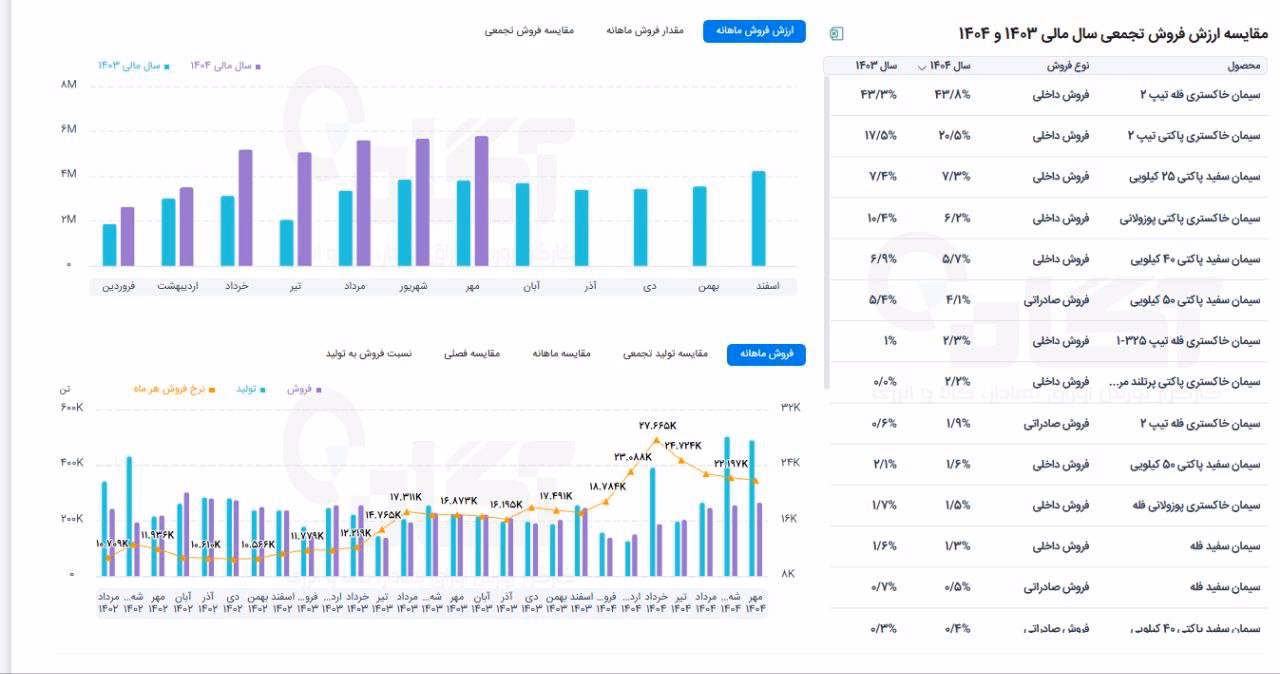This screenshot has height=674, width=1280.
Task: Hide the فروش series via legend
Action: click(318, 389)
